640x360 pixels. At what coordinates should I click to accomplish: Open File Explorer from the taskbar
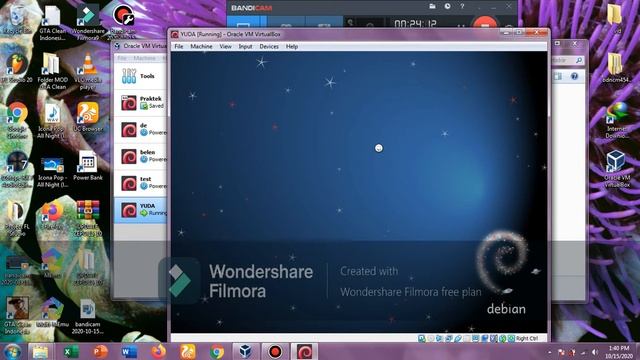tap(40, 351)
